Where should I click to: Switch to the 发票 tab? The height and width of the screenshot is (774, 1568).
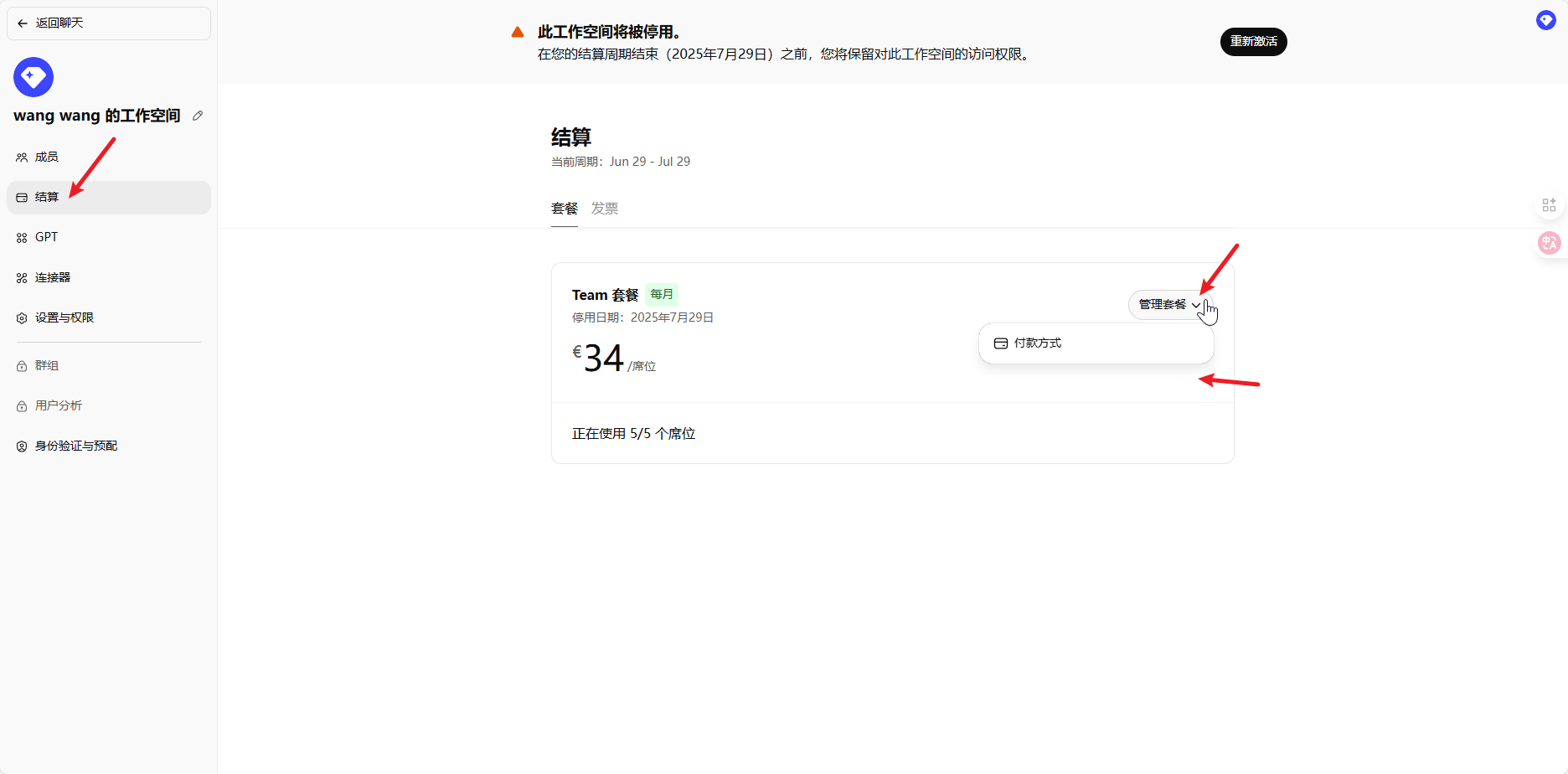coord(604,209)
